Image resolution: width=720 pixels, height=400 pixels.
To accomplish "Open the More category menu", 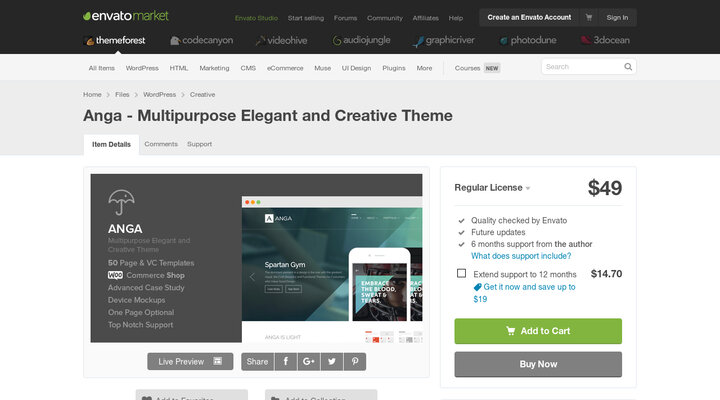I will tap(424, 68).
